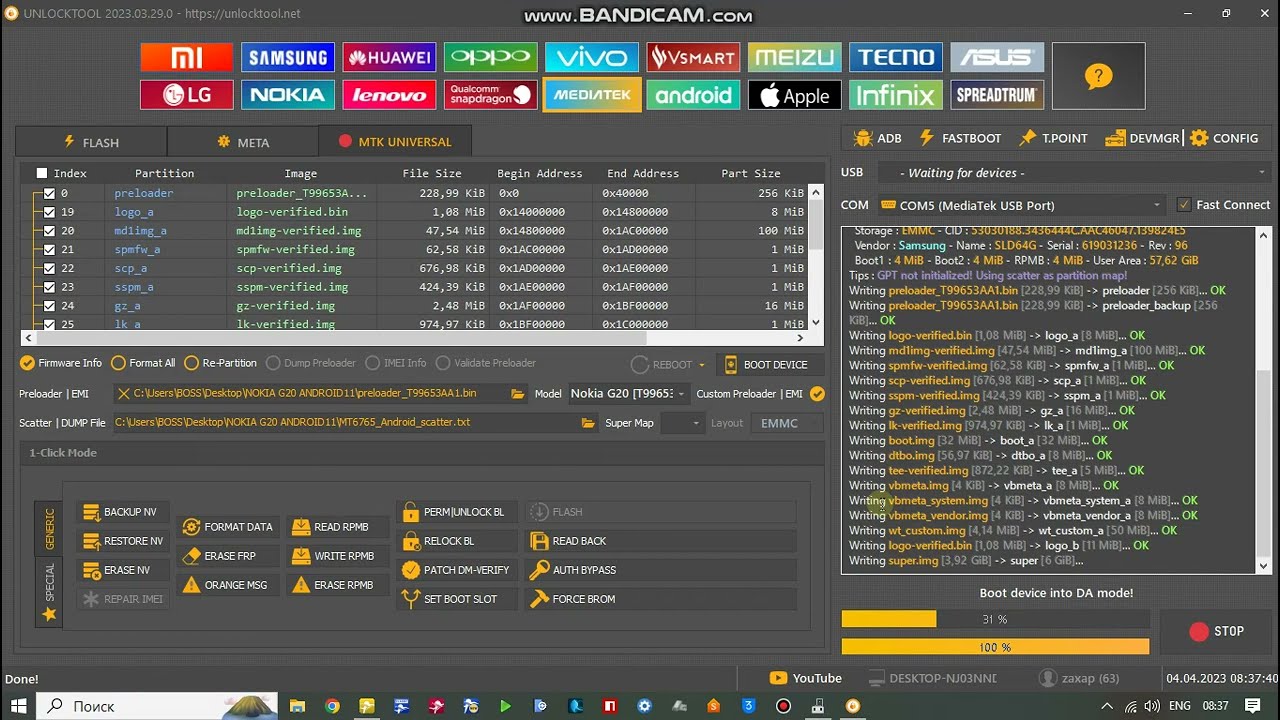Screen dimensions: 1280x720
Task: Open the vivo brand tile
Action: [592, 57]
